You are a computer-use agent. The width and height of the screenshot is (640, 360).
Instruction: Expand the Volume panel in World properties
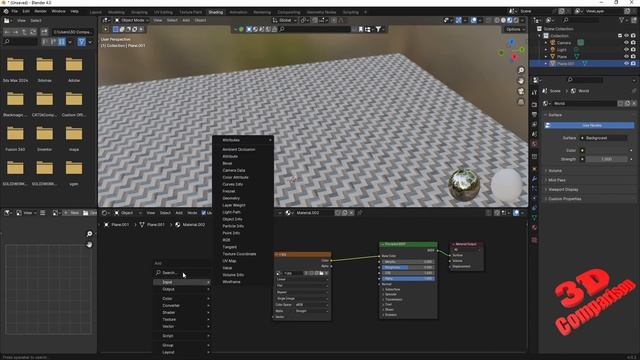tap(555, 171)
